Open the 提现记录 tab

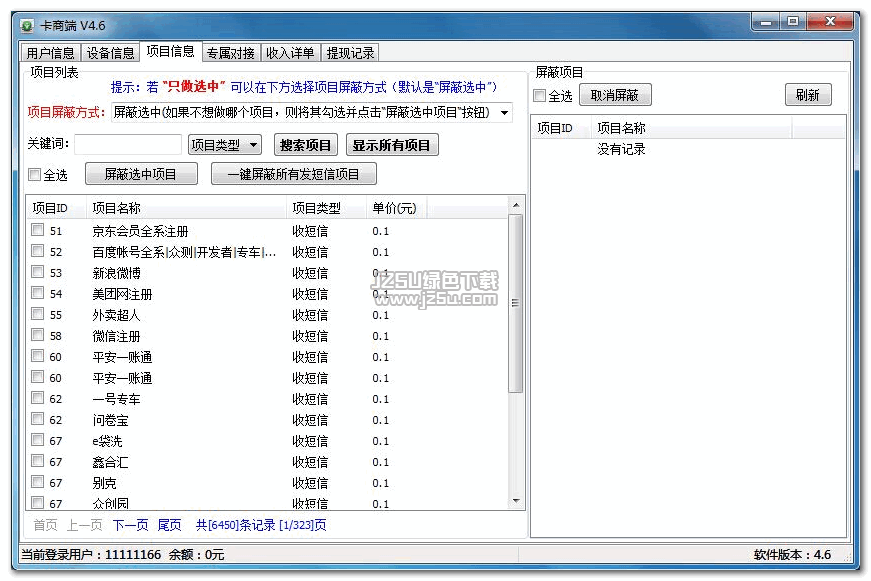tap(350, 53)
